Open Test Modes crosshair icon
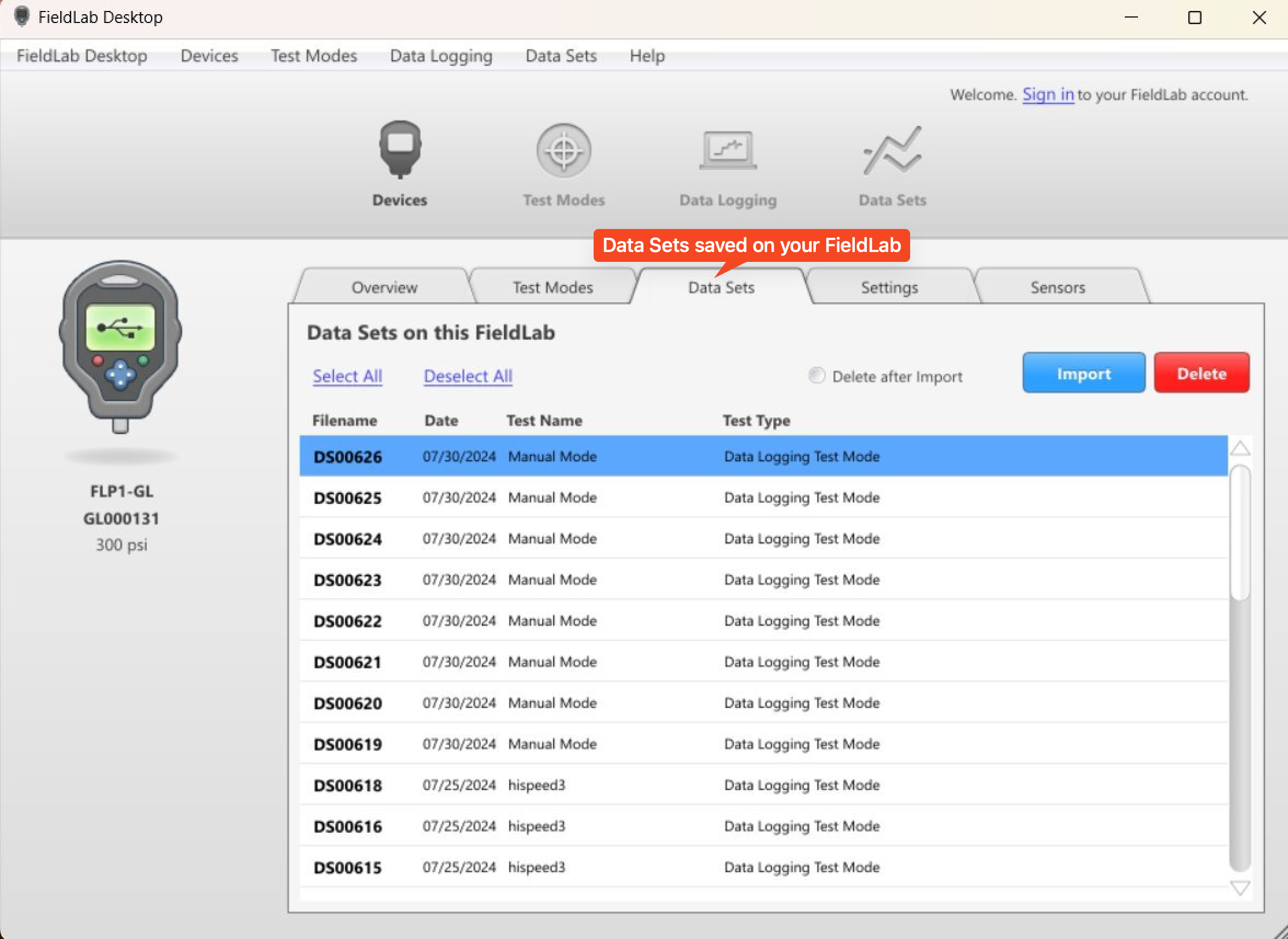The width and height of the screenshot is (1288, 939). coord(563,151)
